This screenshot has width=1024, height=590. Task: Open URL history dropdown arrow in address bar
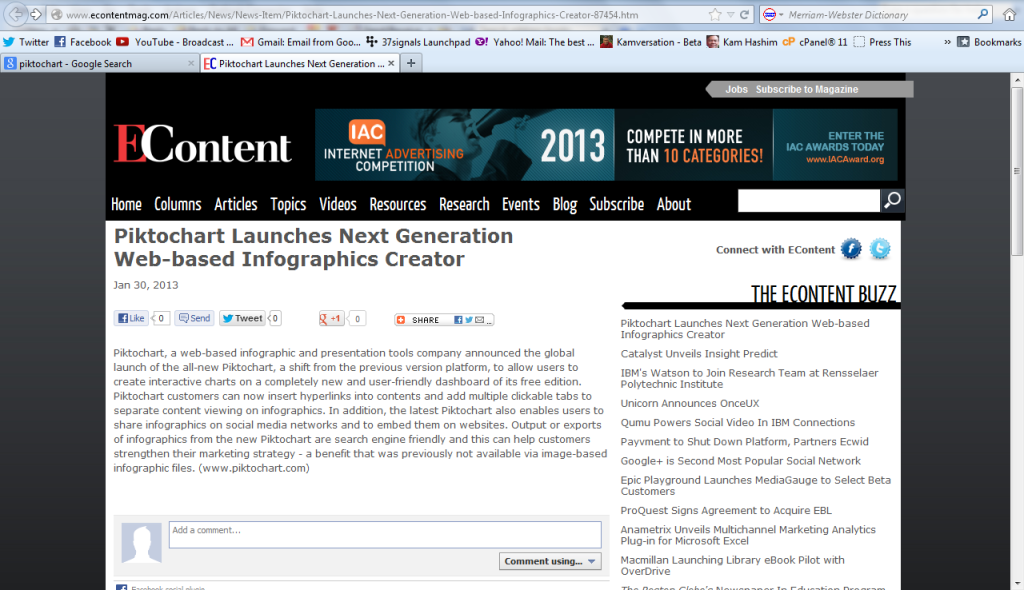(x=731, y=14)
